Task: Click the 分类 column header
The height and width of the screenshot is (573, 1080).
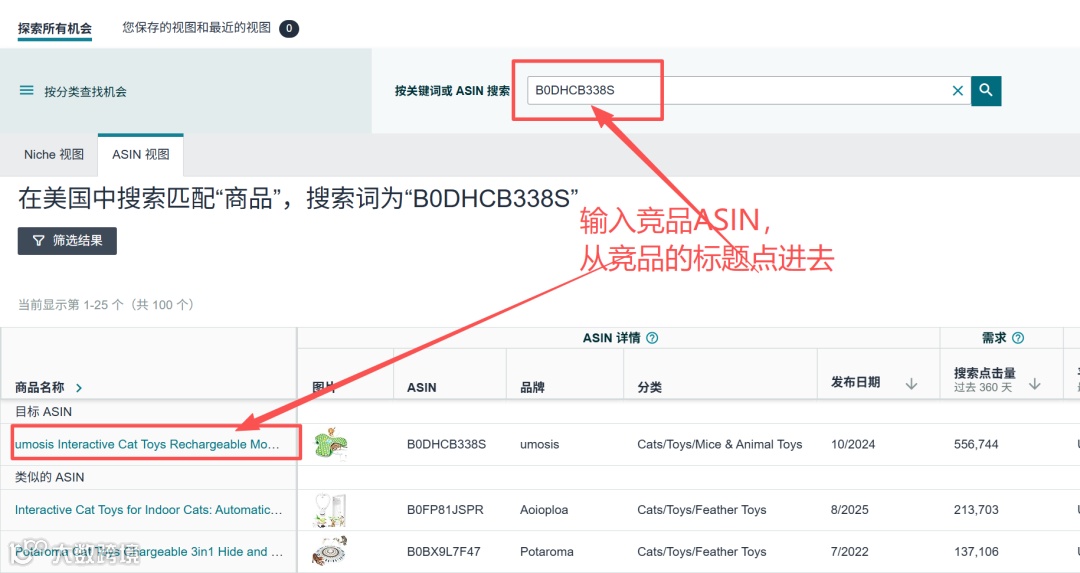Action: [x=650, y=388]
